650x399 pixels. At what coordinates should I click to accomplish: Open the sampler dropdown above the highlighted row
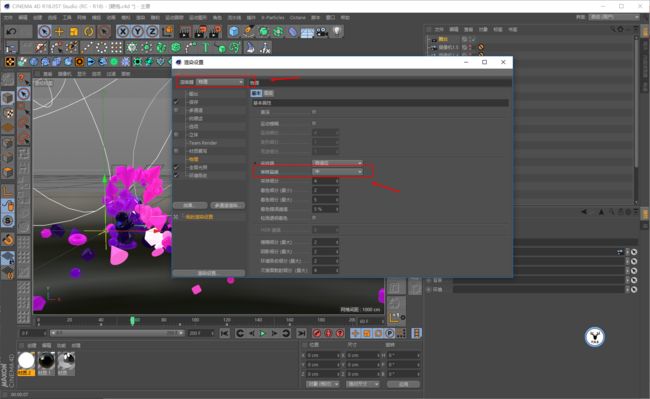tap(337, 163)
